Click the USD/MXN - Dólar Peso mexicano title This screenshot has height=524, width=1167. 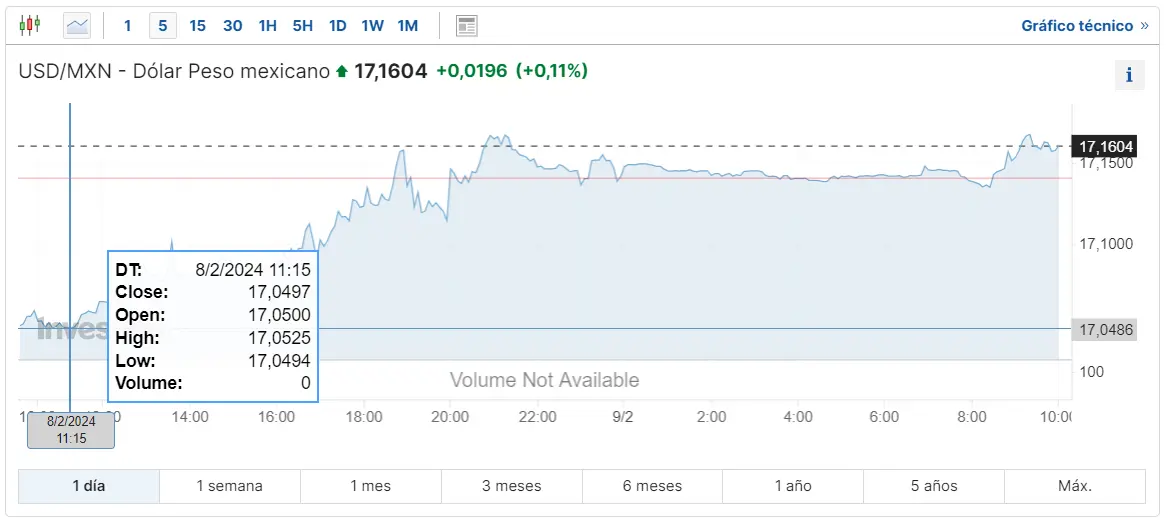pos(173,71)
